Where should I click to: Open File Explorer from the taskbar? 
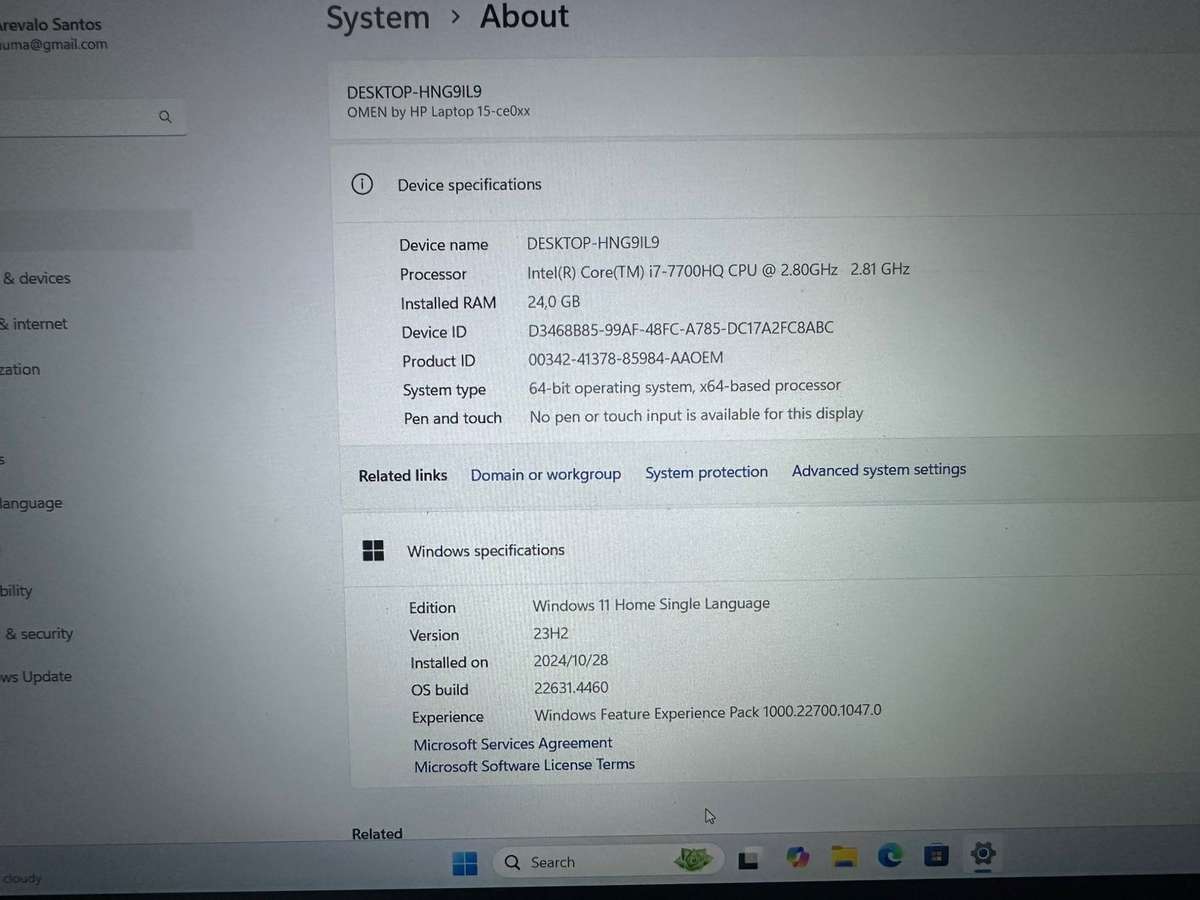click(x=844, y=856)
